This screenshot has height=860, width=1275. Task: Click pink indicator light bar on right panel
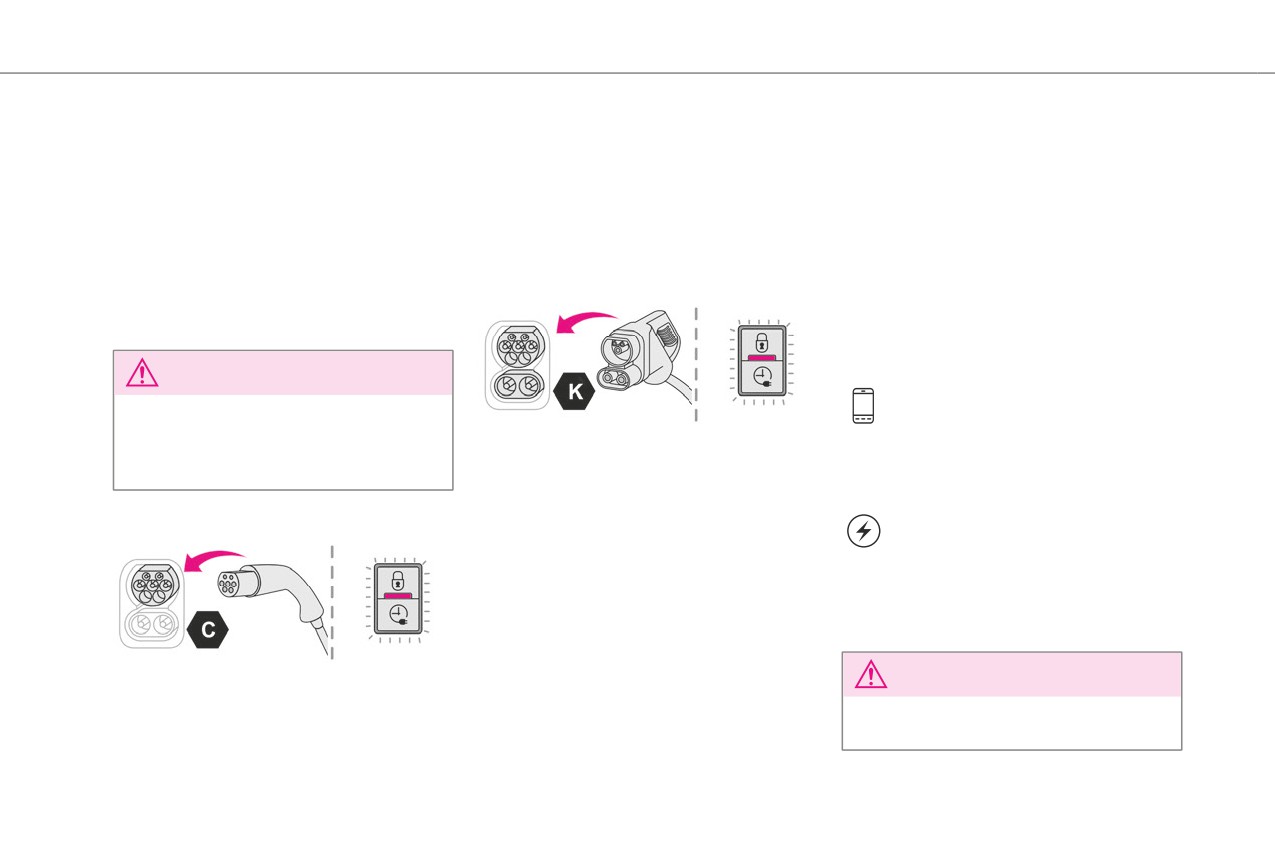[x=762, y=356]
